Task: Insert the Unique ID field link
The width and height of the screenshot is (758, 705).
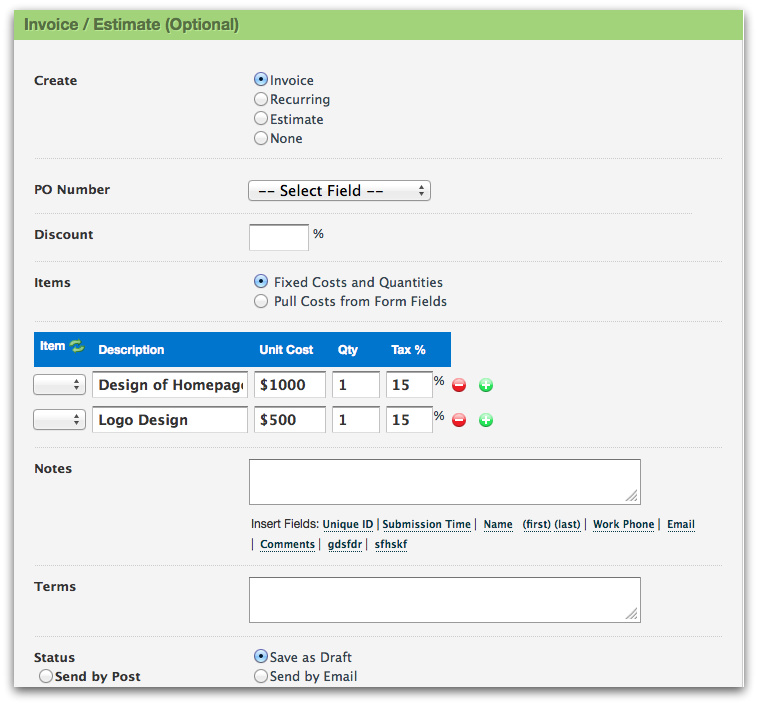Action: click(x=347, y=524)
